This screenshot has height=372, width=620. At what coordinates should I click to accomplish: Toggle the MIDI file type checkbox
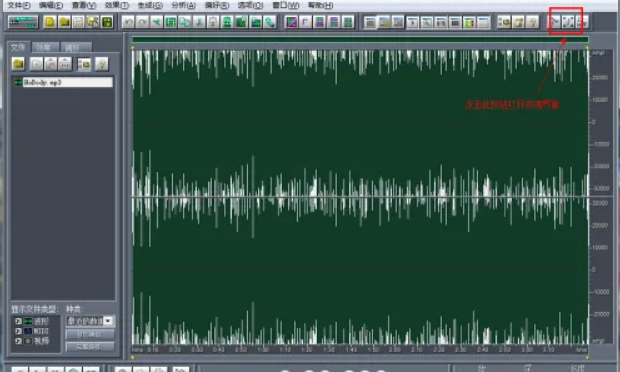click(18, 331)
